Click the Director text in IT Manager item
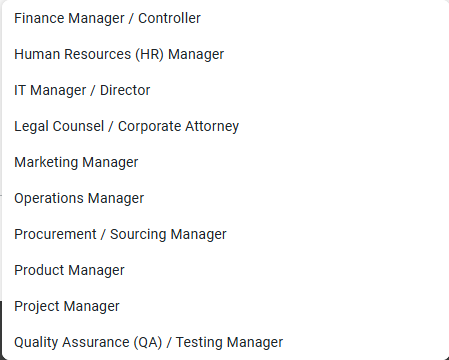The width and height of the screenshot is (449, 360). [125, 90]
